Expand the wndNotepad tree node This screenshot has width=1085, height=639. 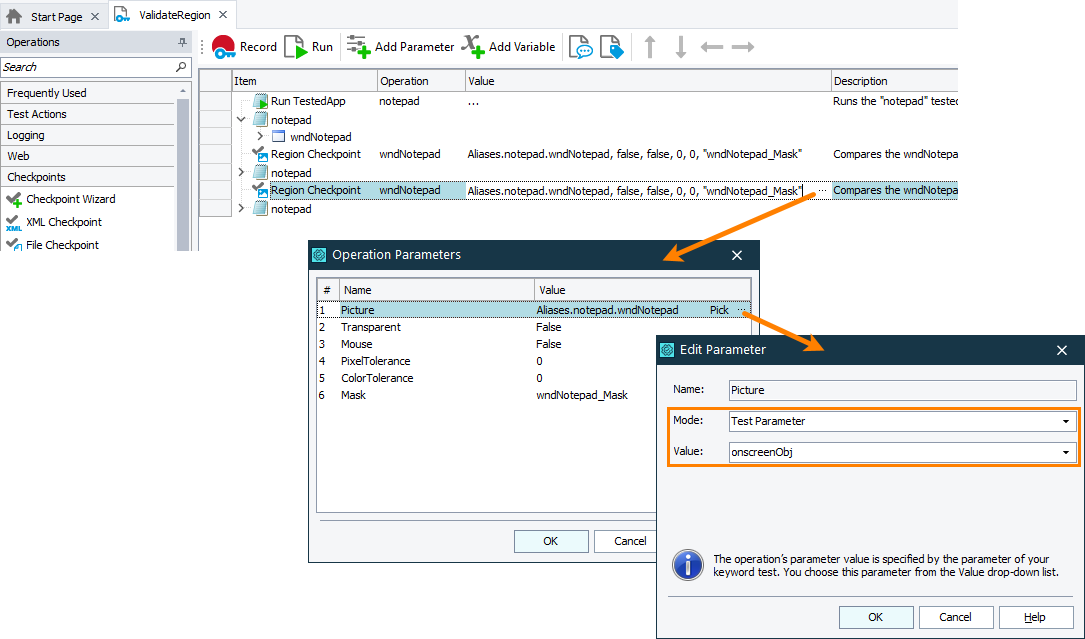[260, 137]
